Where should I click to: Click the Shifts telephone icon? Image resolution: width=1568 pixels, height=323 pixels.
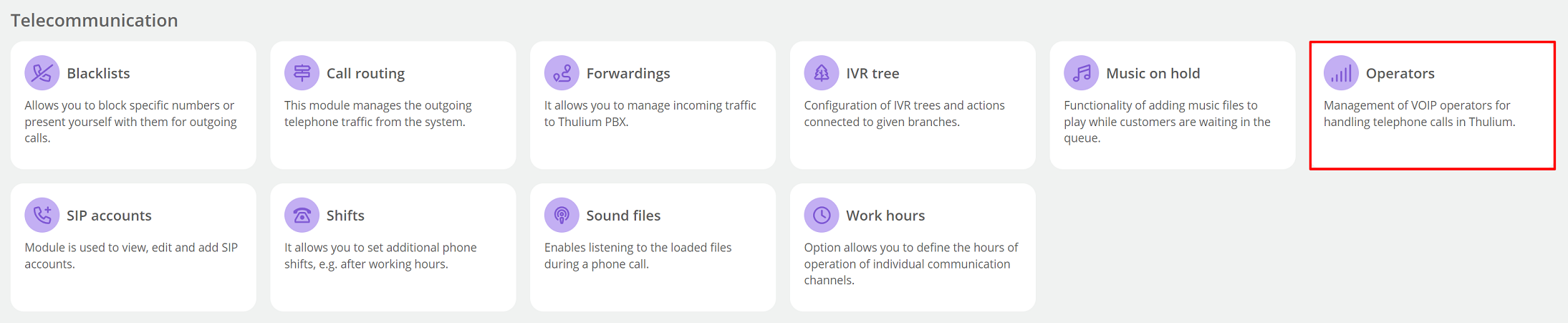click(302, 215)
